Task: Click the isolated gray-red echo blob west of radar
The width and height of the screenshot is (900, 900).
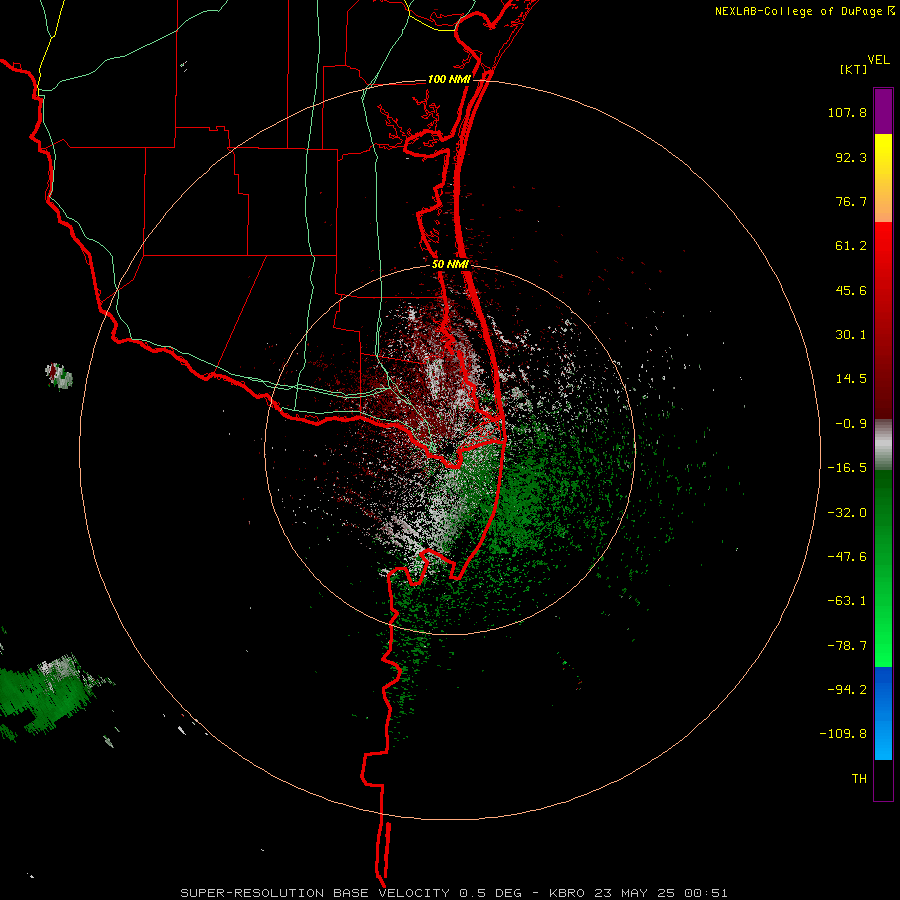Action: (59, 376)
